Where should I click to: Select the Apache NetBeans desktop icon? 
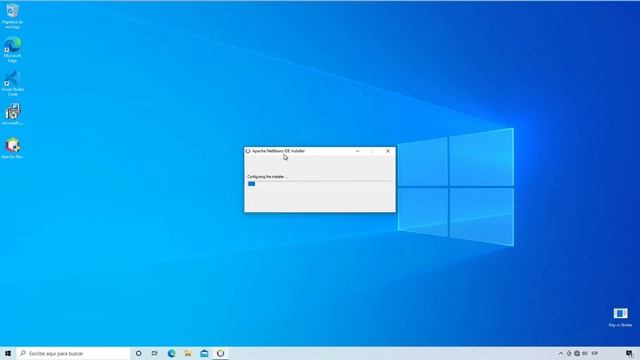point(12,148)
